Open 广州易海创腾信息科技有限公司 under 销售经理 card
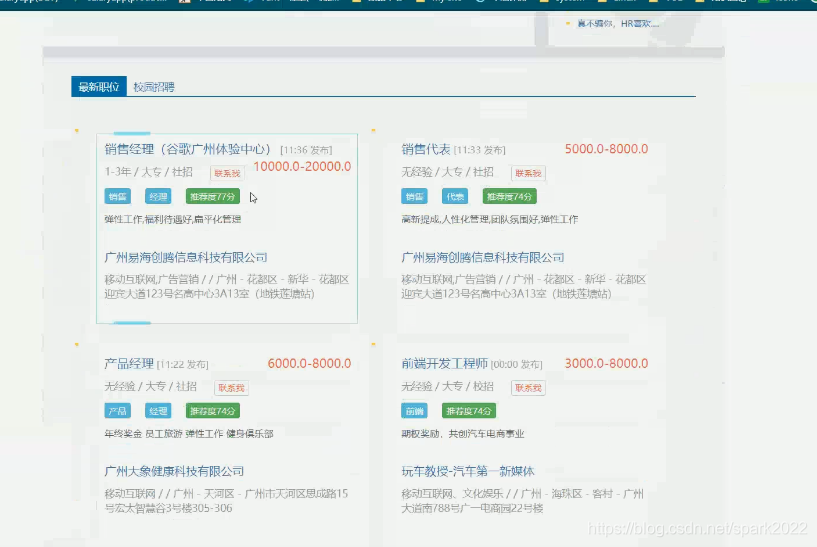Viewport: 817px width, 547px height. (x=185, y=257)
